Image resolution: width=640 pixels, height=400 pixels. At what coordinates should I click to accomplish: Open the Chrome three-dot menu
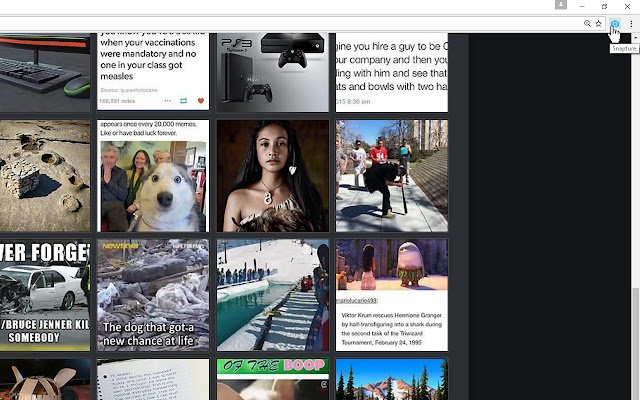tap(631, 24)
